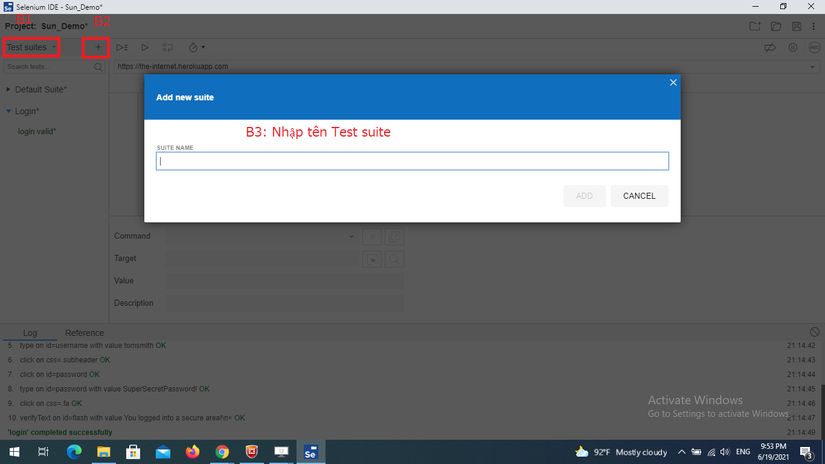Switch to the Reference tab

pyautogui.click(x=84, y=333)
